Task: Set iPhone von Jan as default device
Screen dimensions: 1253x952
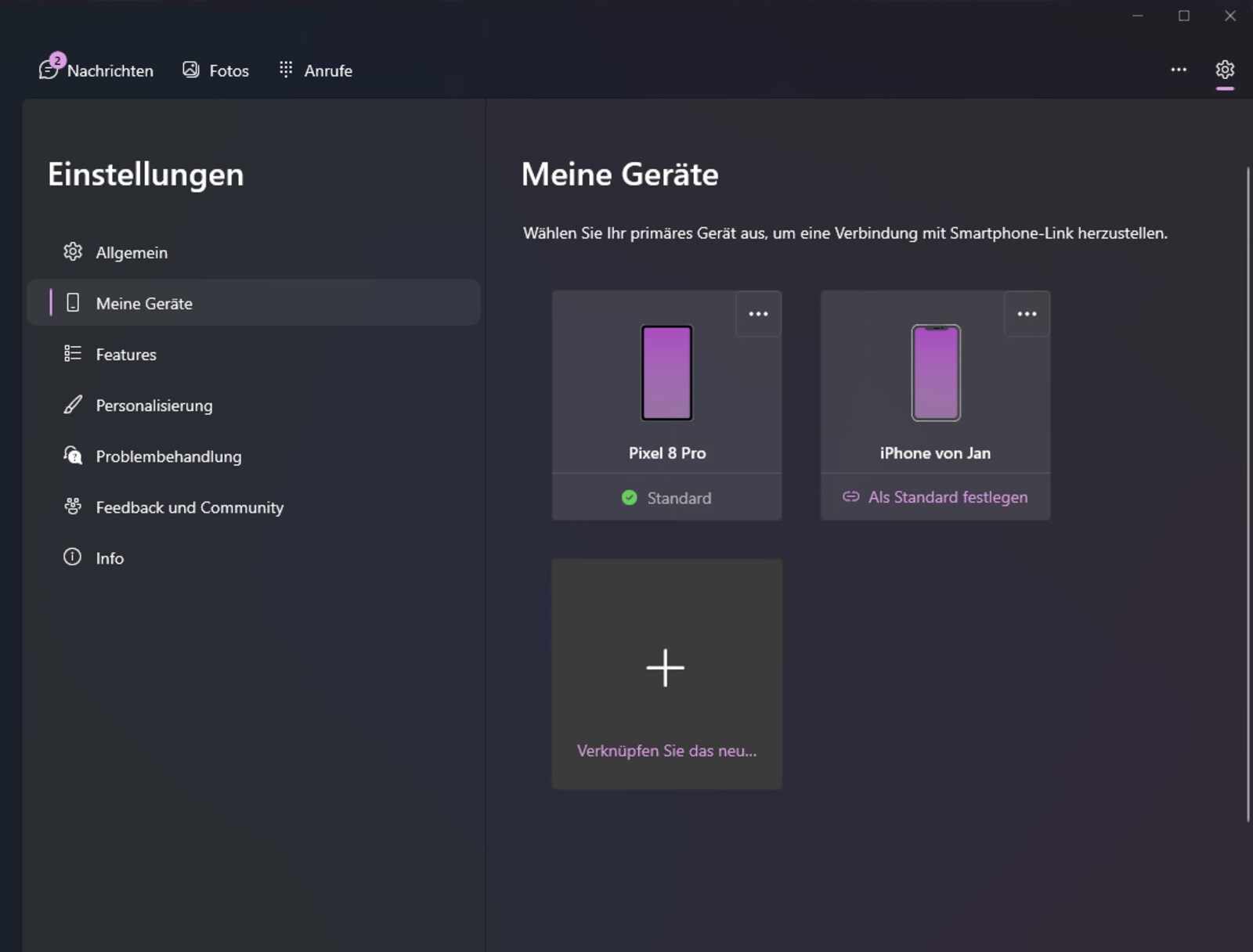Action: (936, 497)
